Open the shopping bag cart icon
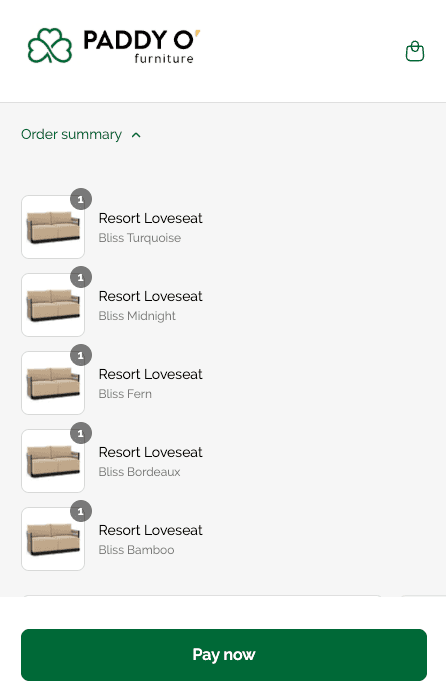446x690 pixels. pos(414,51)
